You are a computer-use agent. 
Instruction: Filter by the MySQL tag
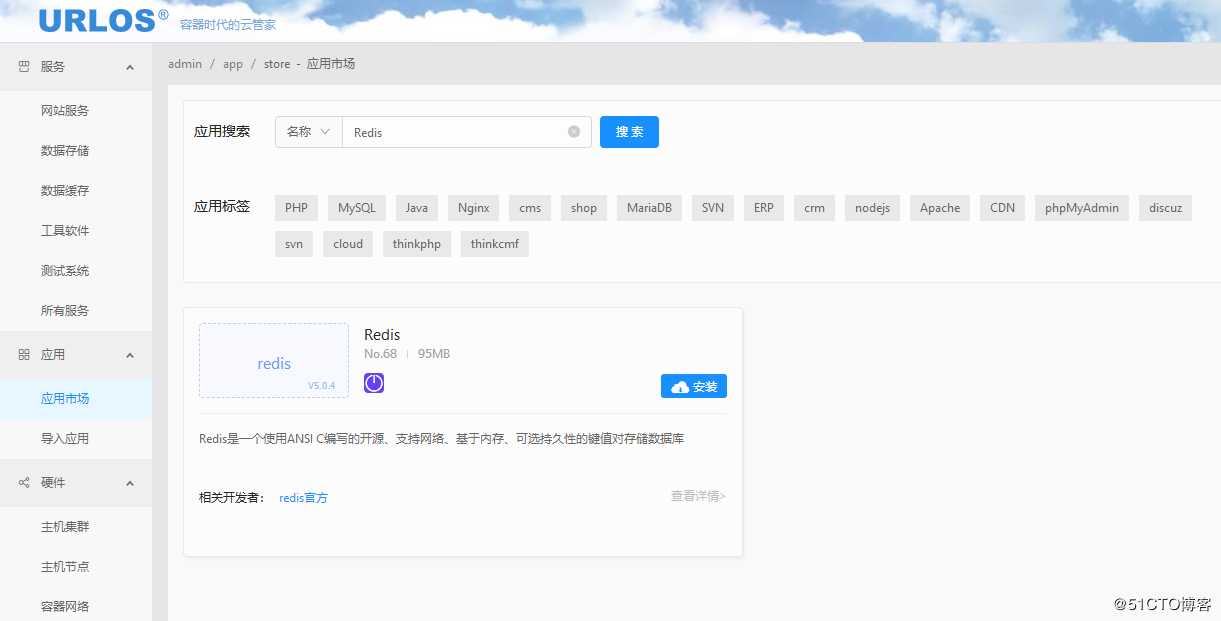click(357, 208)
